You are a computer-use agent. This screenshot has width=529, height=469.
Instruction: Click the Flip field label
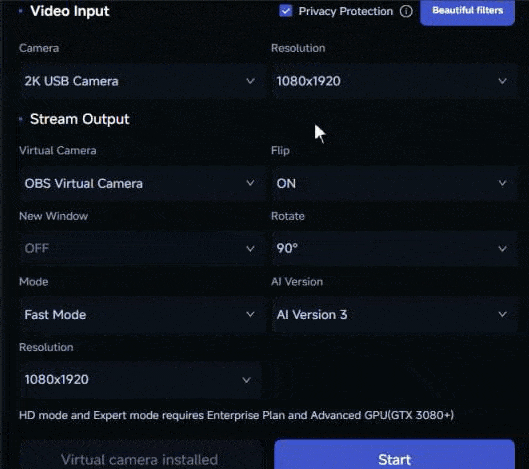pos(280,150)
